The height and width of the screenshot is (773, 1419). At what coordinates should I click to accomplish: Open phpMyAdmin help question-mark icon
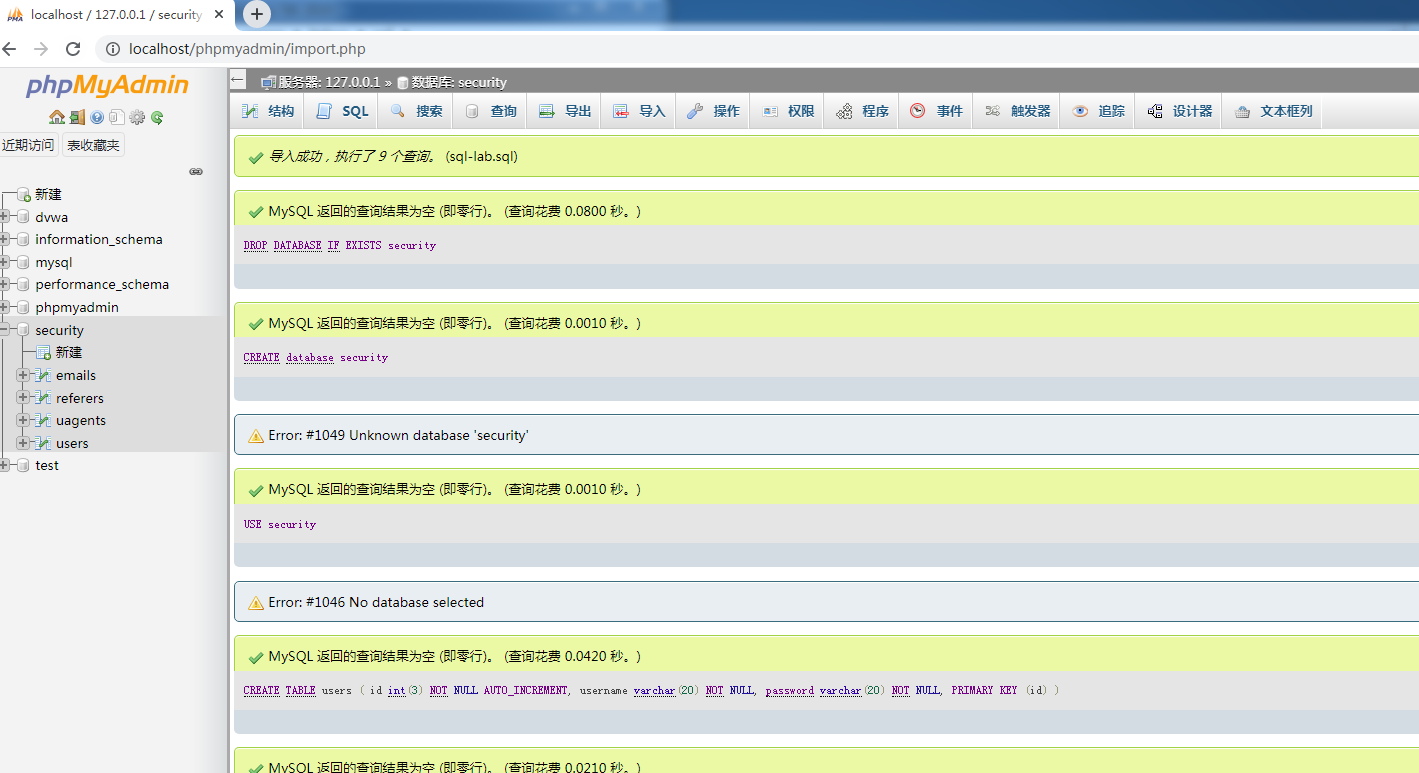coord(97,117)
